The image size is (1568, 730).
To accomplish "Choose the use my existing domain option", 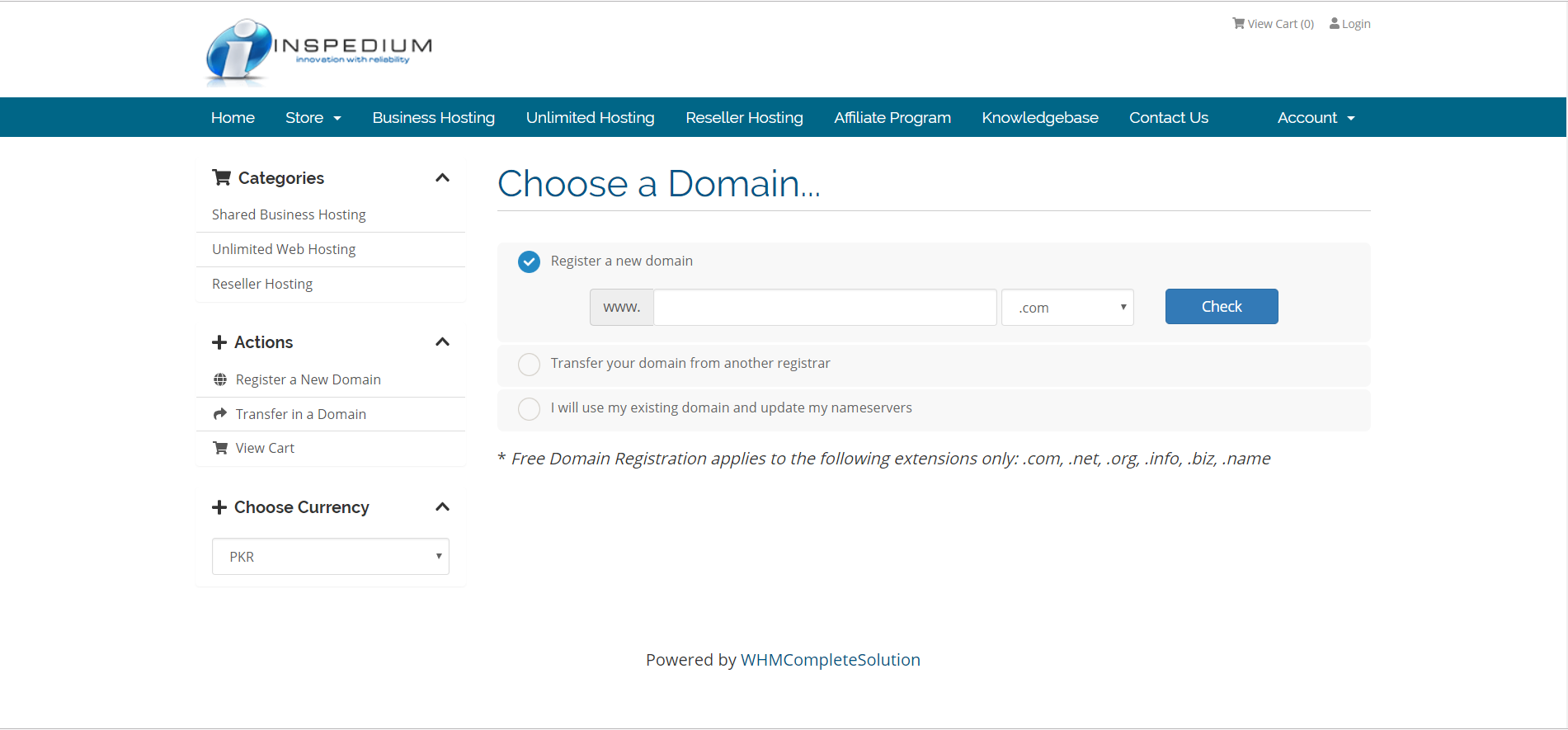I will 529,408.
